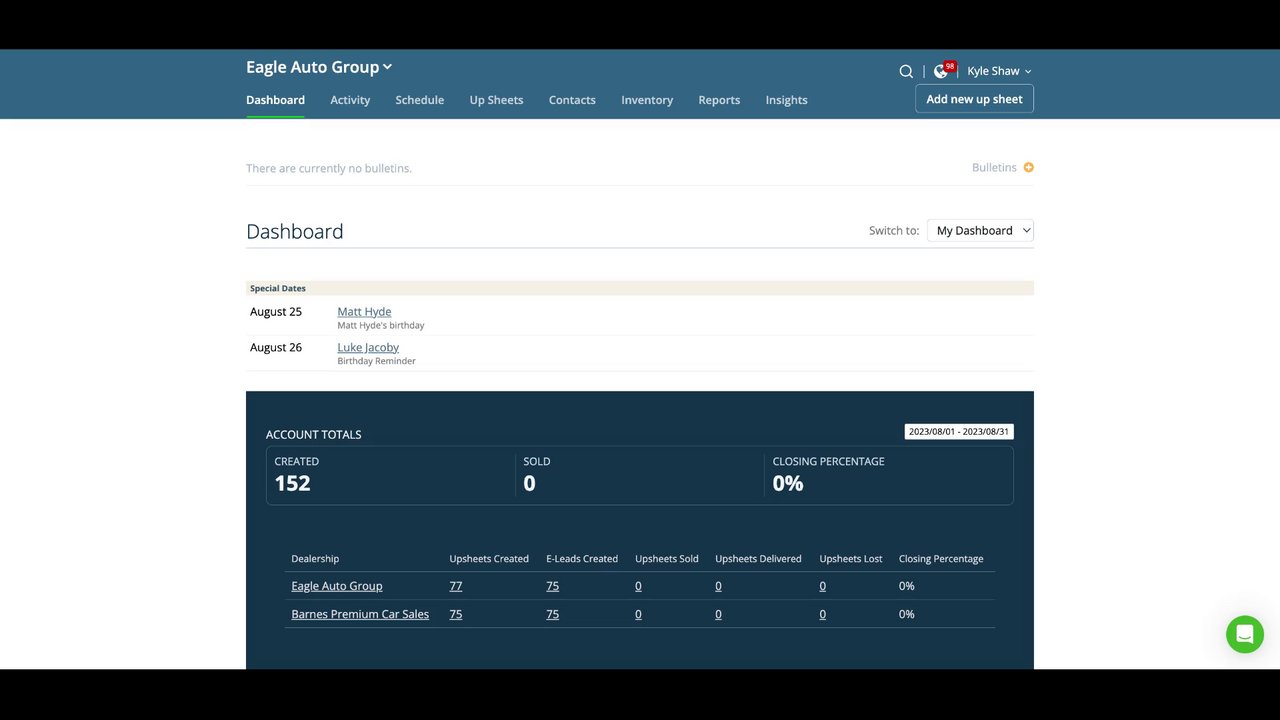The height and width of the screenshot is (720, 1280).
Task: Select the Upsheets Sold column header
Action: coord(667,559)
